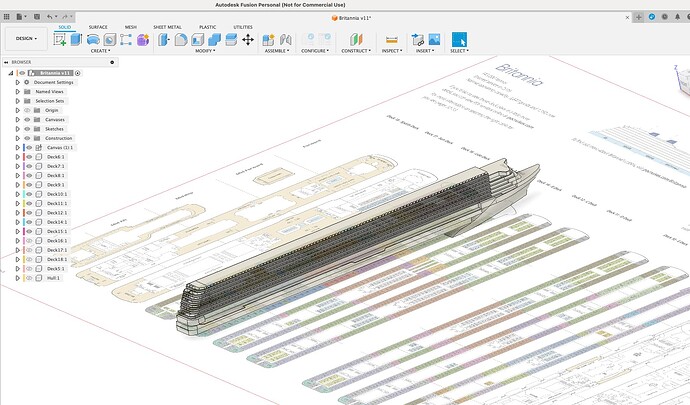The image size is (690, 405).
Task: Click the Insert Derive icon
Action: click(417, 40)
